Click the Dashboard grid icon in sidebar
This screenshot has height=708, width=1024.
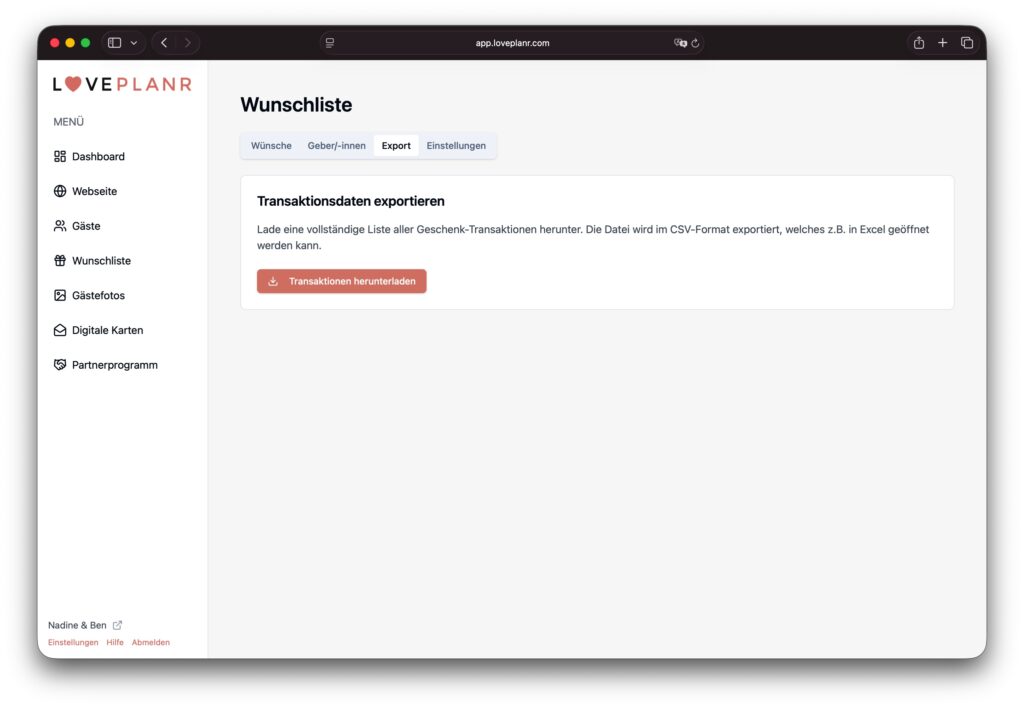[x=60, y=157]
